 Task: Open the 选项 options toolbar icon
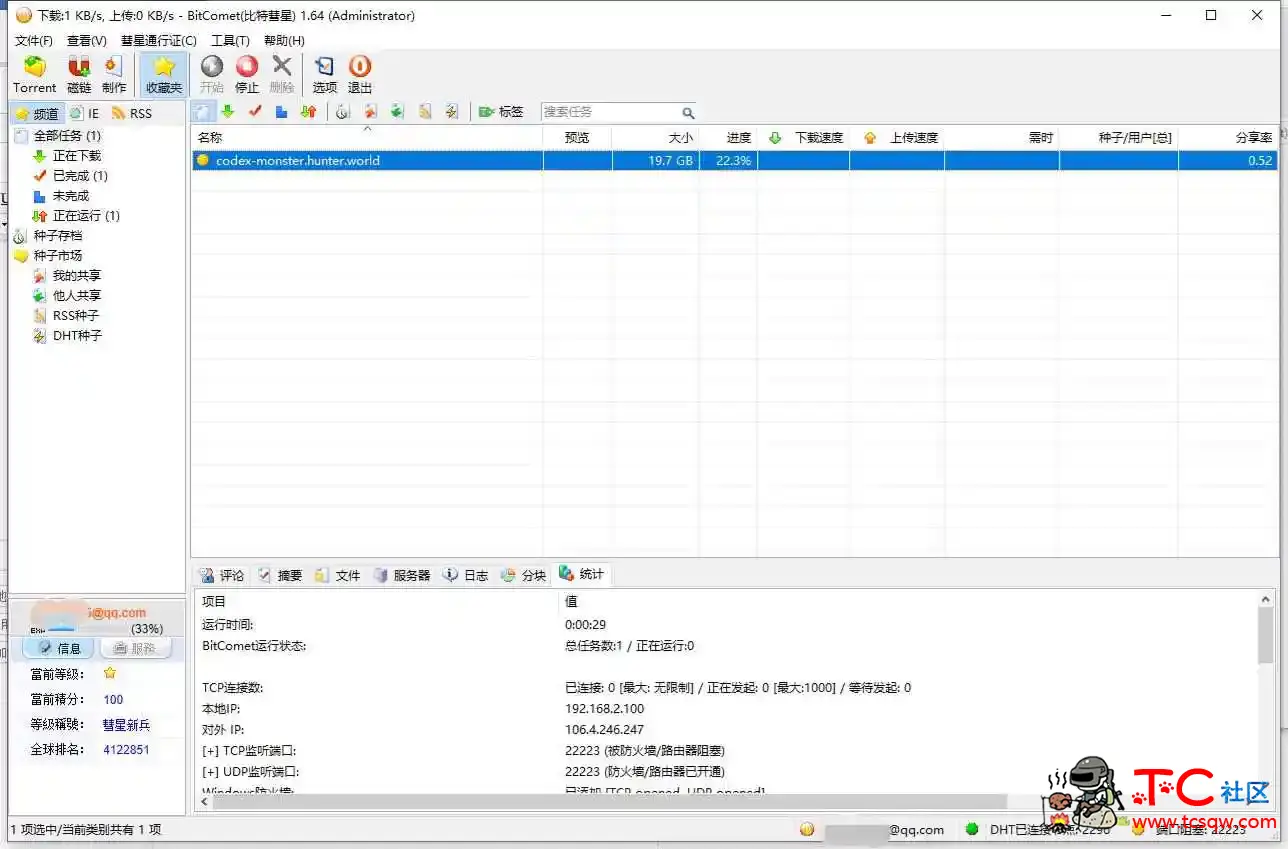[x=325, y=75]
